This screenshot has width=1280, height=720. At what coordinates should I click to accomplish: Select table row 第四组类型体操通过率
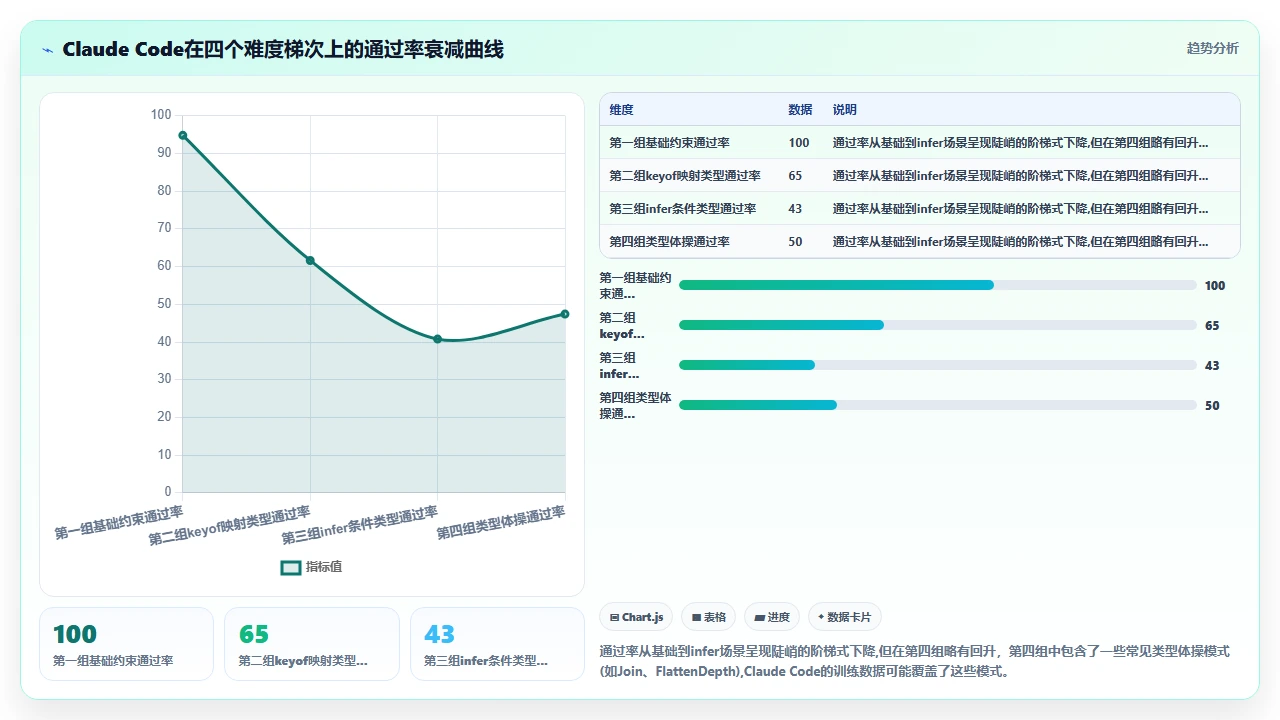(919, 242)
